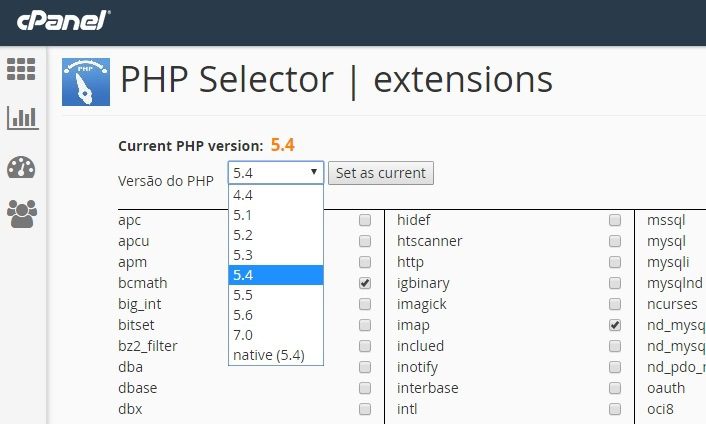The height and width of the screenshot is (424, 706).
Task: Select version 7.0 from the list
Action: pyautogui.click(x=276, y=335)
